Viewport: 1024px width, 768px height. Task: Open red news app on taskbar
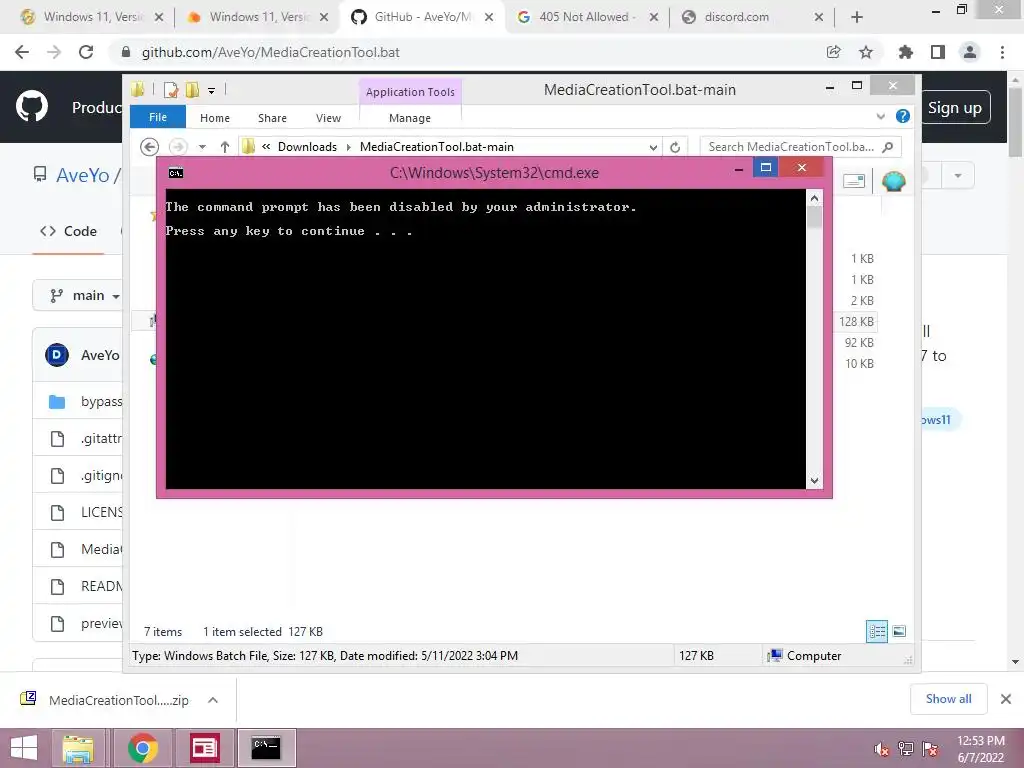204,748
